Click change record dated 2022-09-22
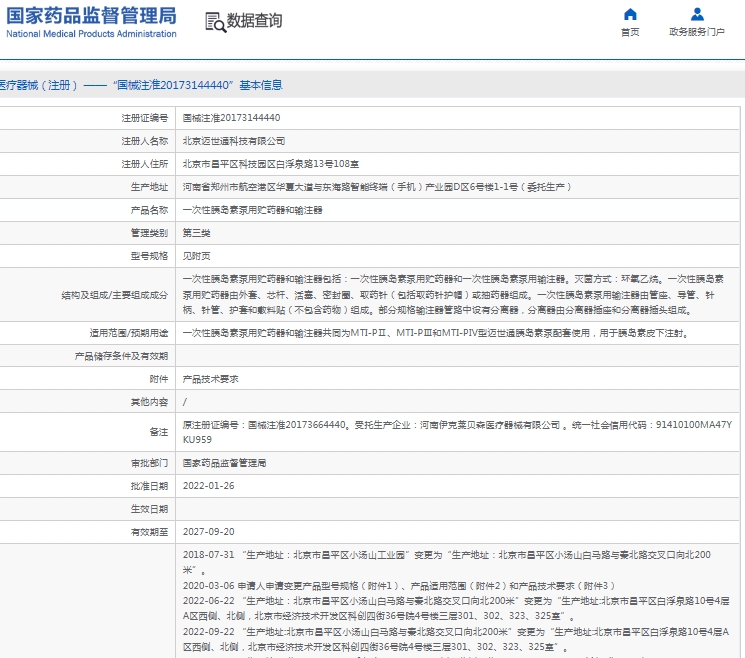 click(456, 639)
